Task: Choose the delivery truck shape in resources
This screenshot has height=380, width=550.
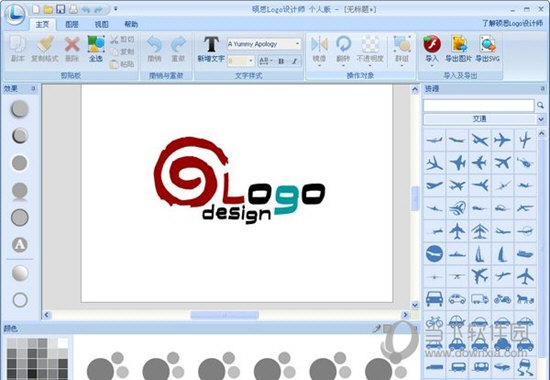Action: point(479,299)
